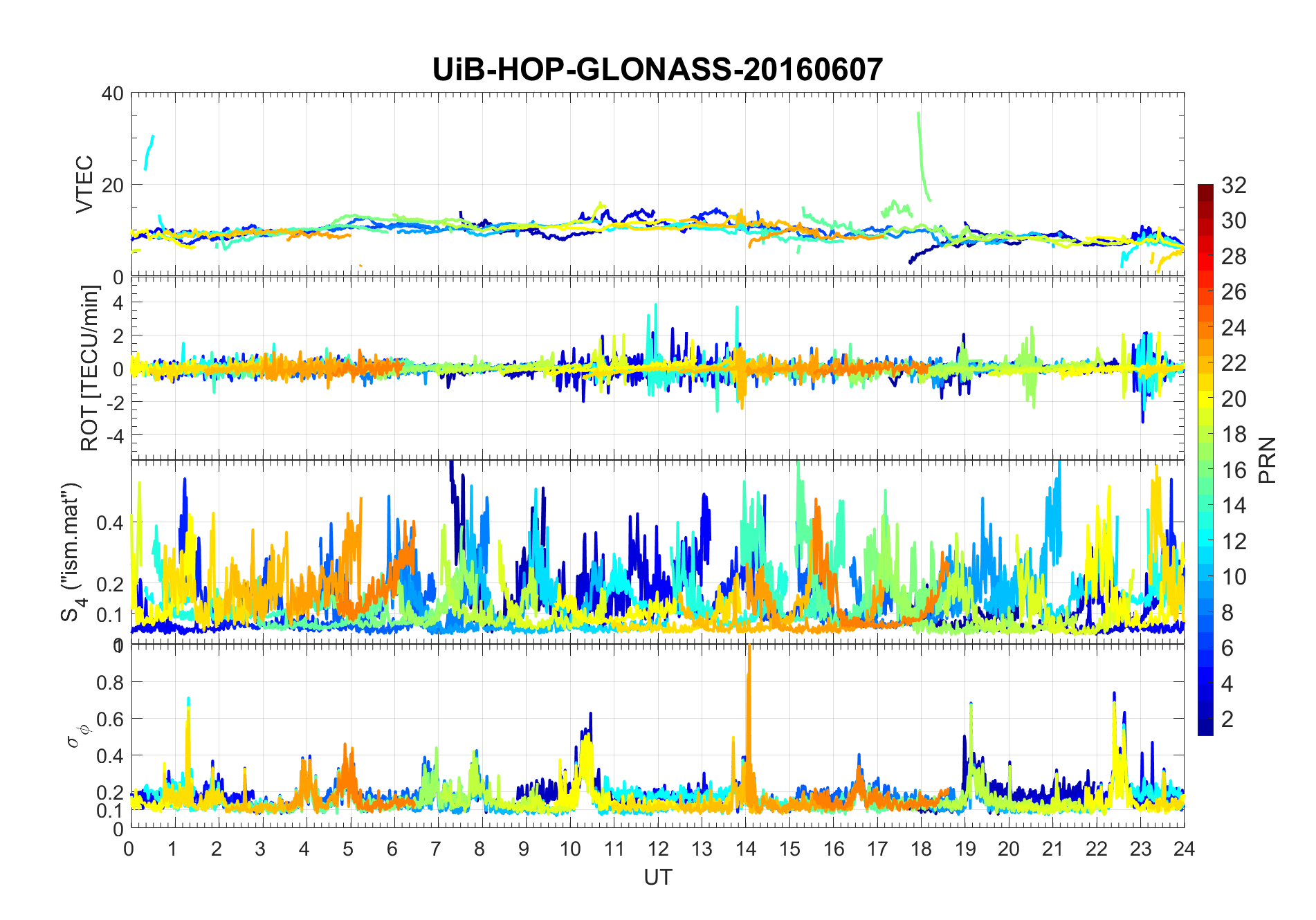This screenshot has width=1316, height=920.
Task: Click VTEC axis tick label "40"
Action: point(112,93)
